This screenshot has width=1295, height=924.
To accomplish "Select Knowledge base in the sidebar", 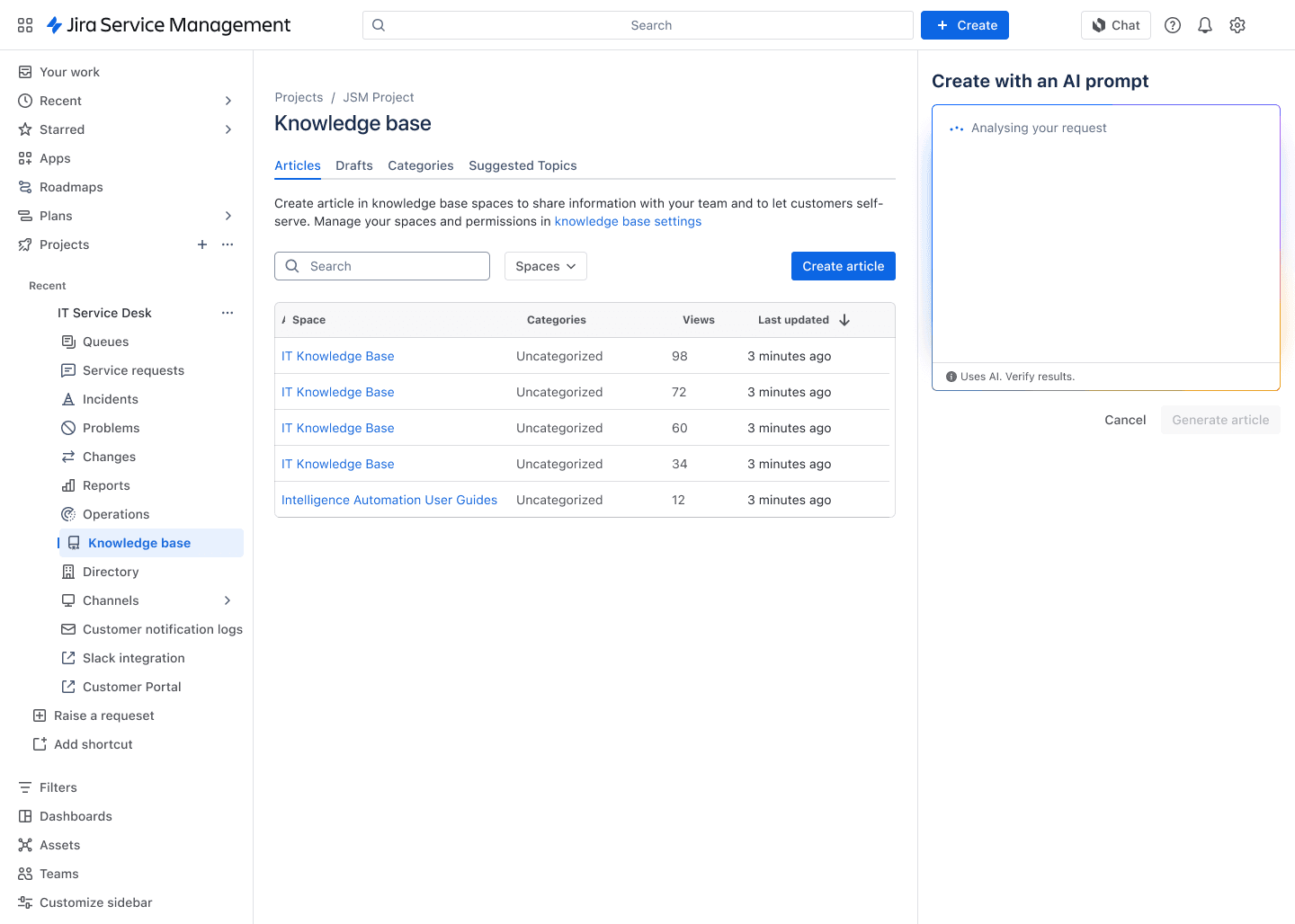I will tap(151, 543).
